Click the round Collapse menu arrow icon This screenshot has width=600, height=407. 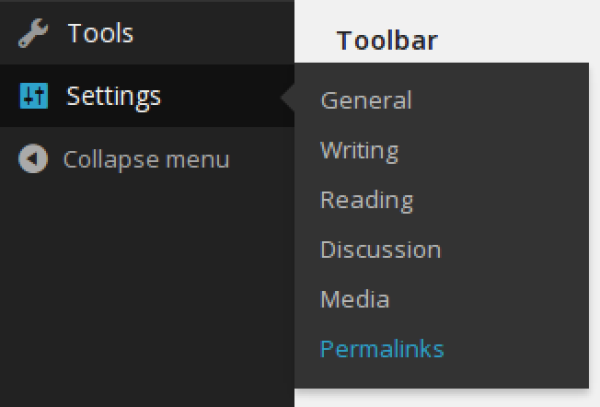click(33, 158)
